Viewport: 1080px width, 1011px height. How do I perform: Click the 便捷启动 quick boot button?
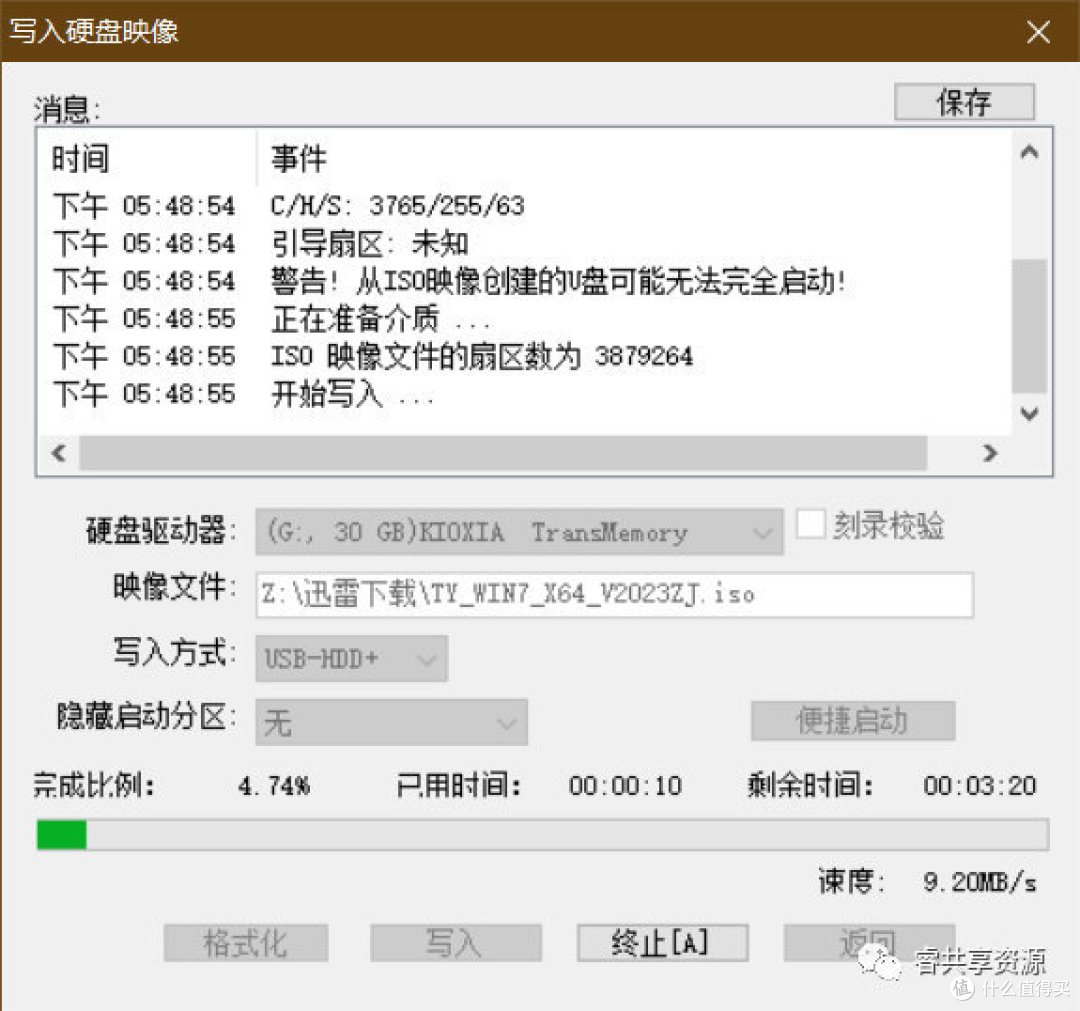(851, 720)
